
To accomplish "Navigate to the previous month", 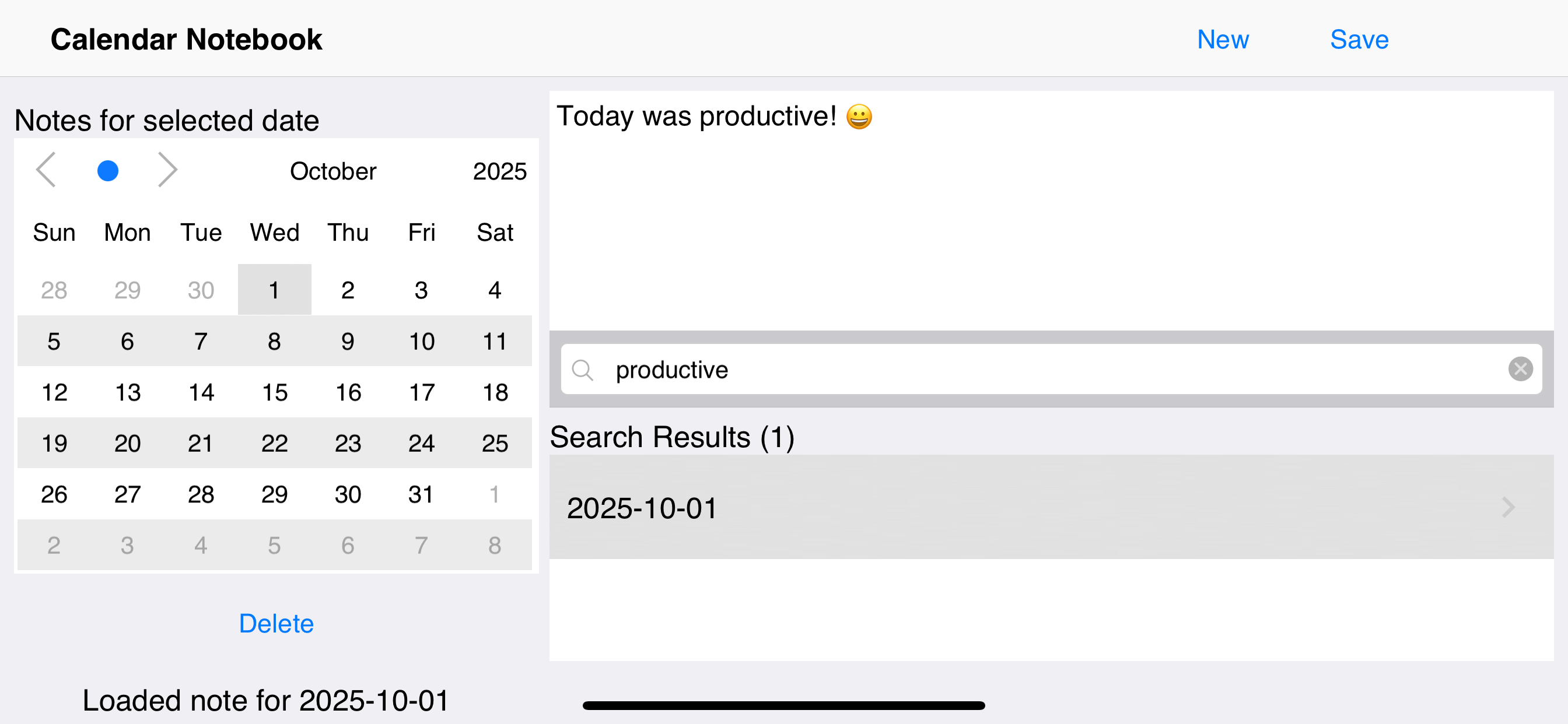I will click(x=46, y=170).
